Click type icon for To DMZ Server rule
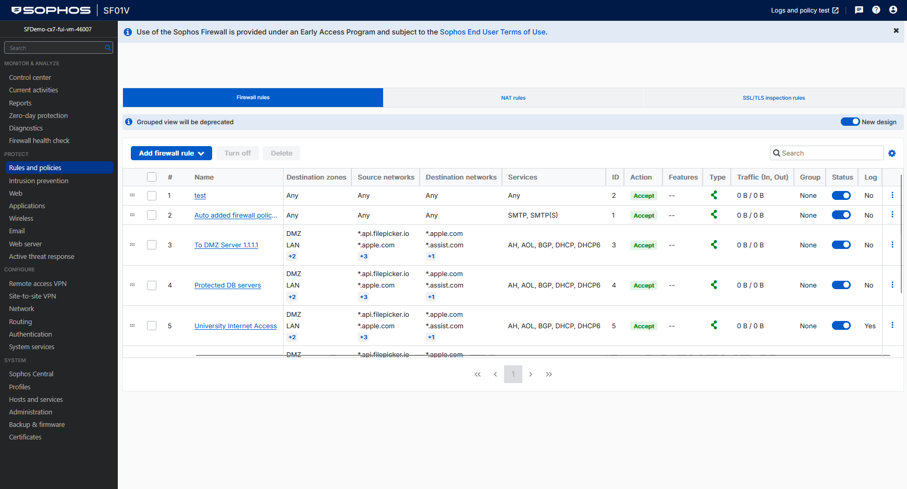 click(714, 245)
